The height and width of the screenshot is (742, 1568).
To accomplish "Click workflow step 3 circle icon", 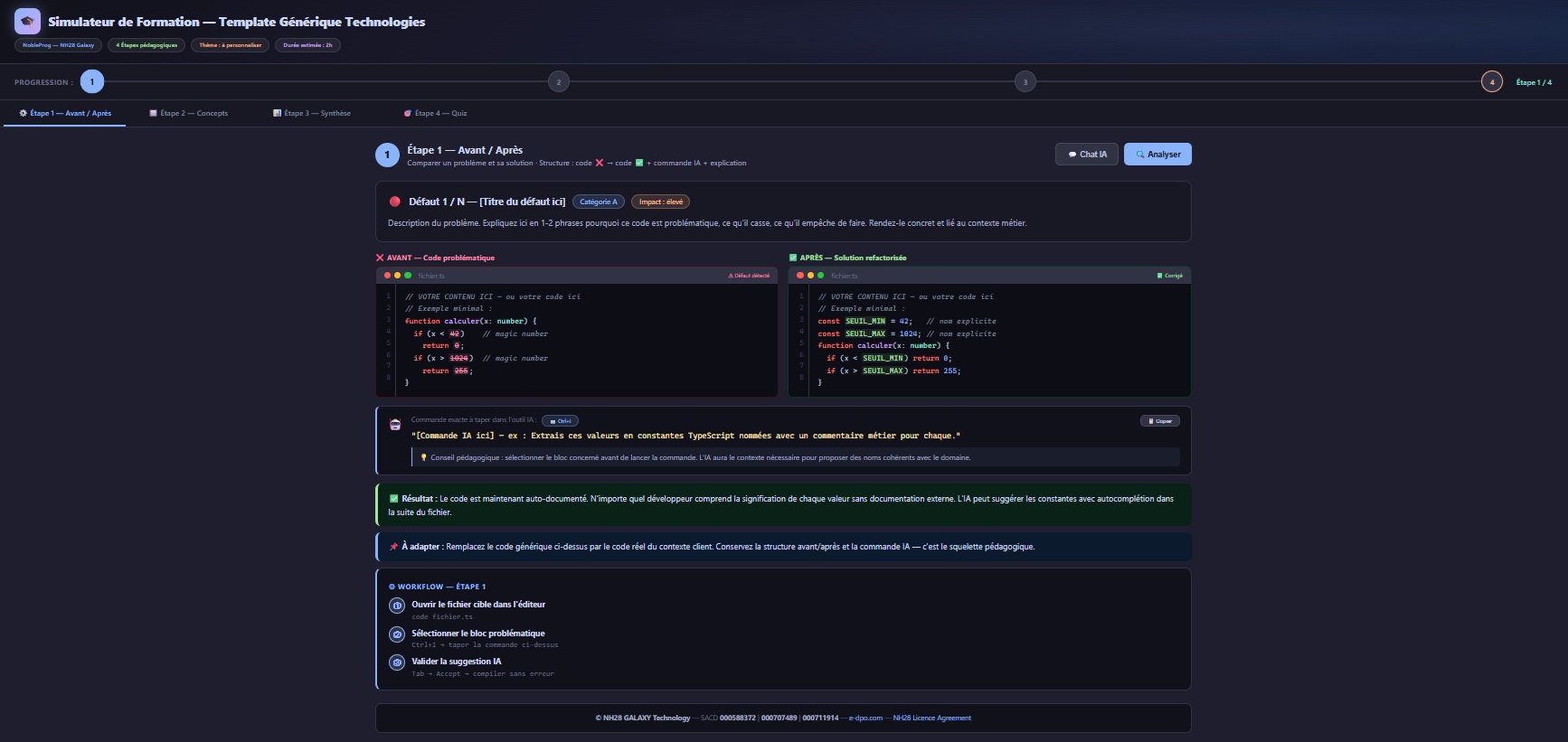I will click(397, 662).
